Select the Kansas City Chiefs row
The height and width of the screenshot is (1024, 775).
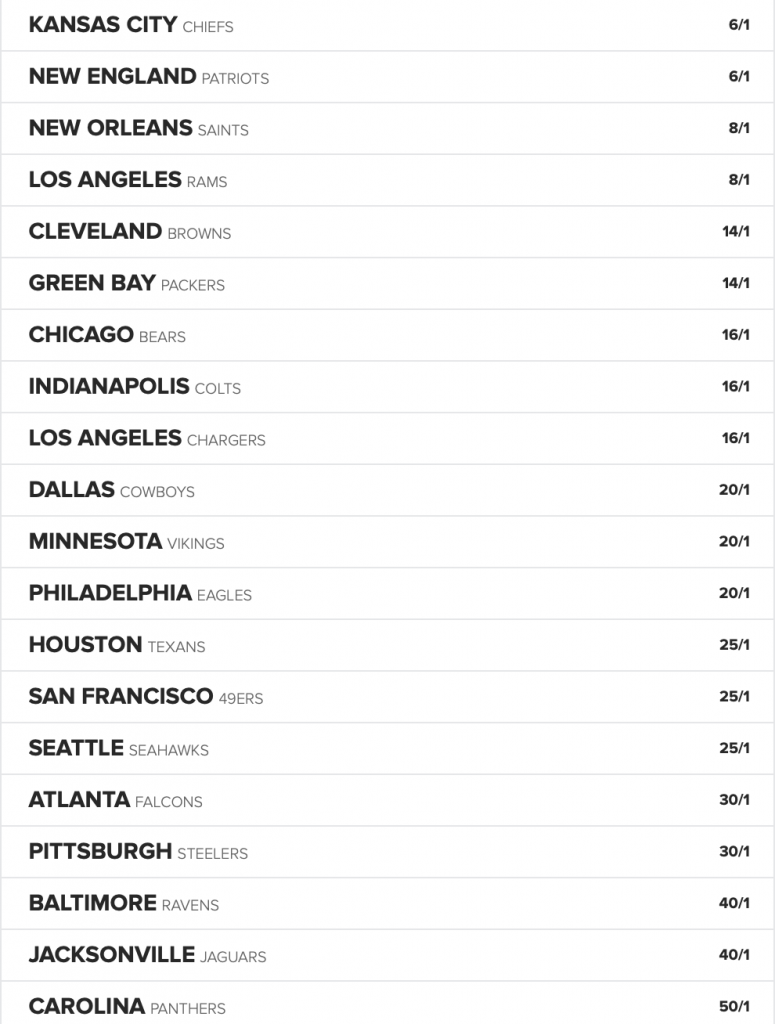[x=387, y=25]
